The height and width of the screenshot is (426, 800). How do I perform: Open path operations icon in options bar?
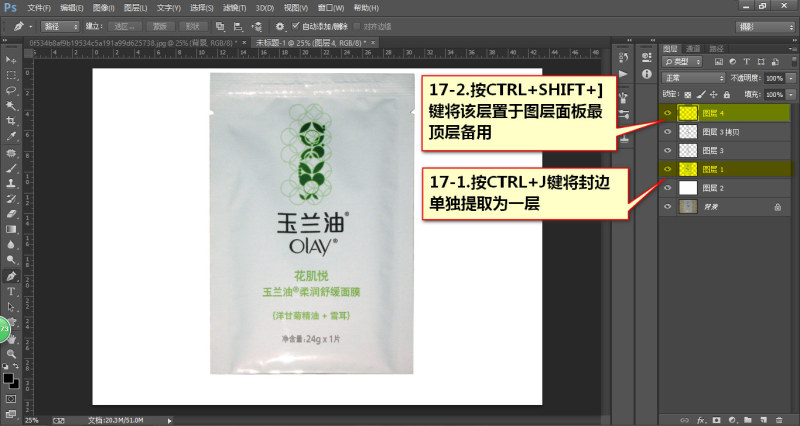point(220,27)
